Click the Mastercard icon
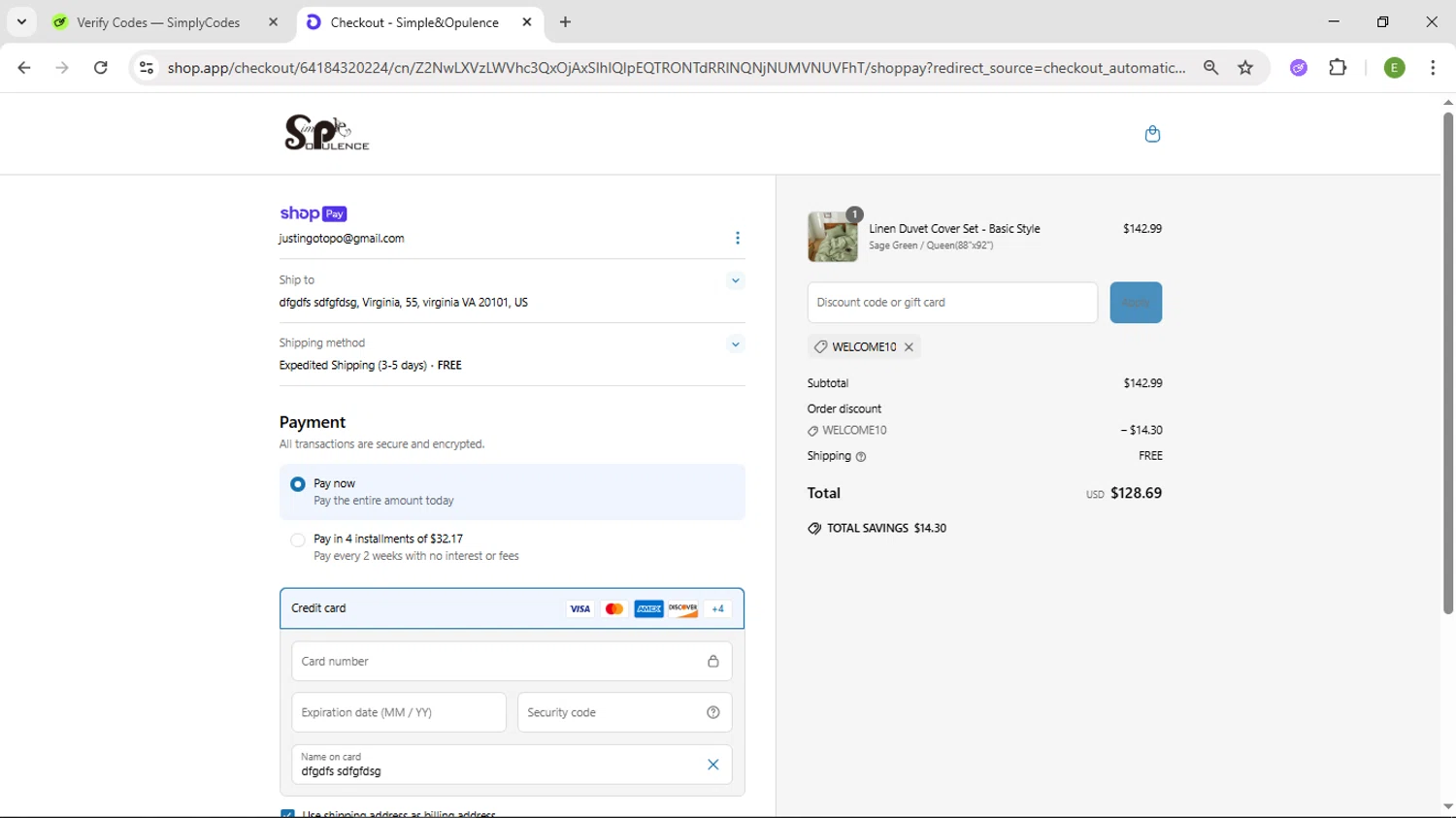Screen dimensions: 1456x818 [x=614, y=609]
